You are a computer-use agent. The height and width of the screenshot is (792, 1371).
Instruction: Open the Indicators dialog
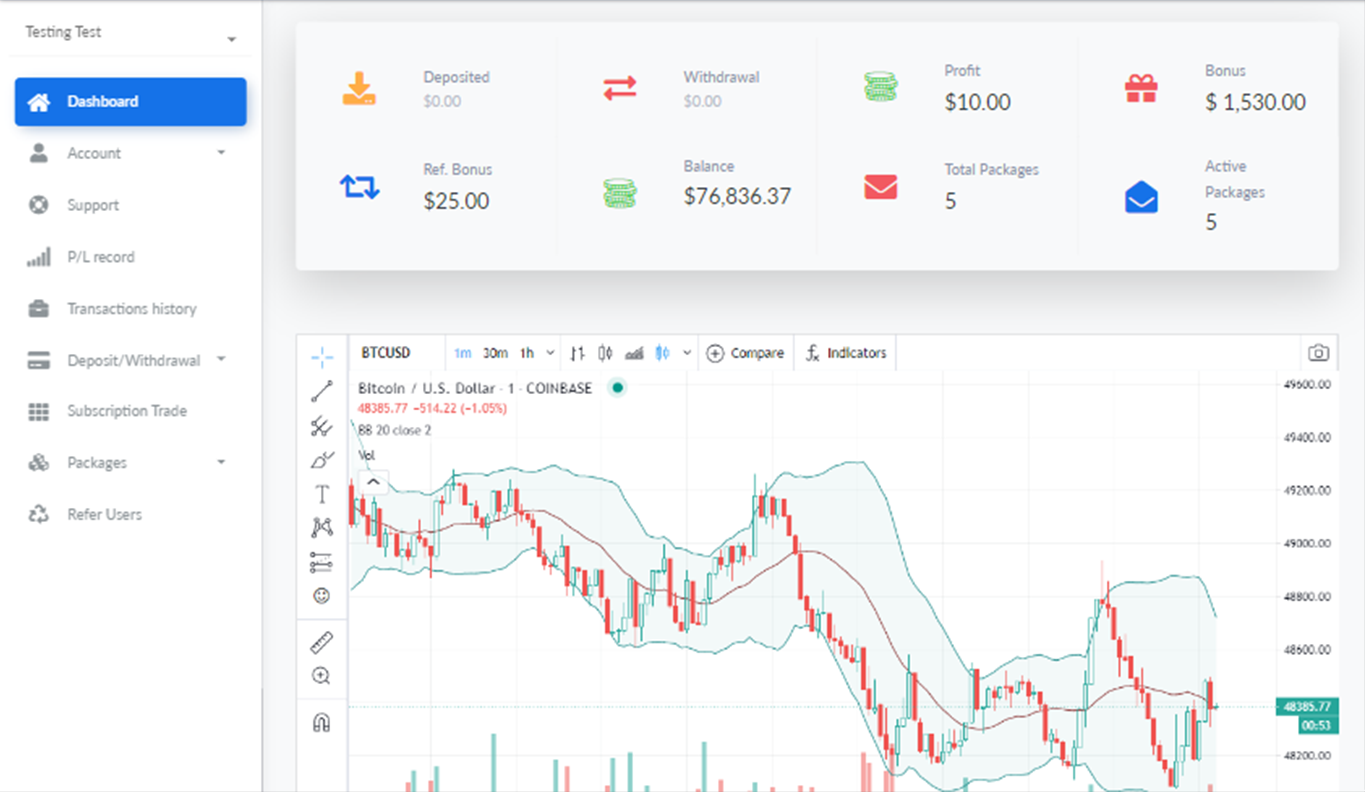click(x=846, y=353)
